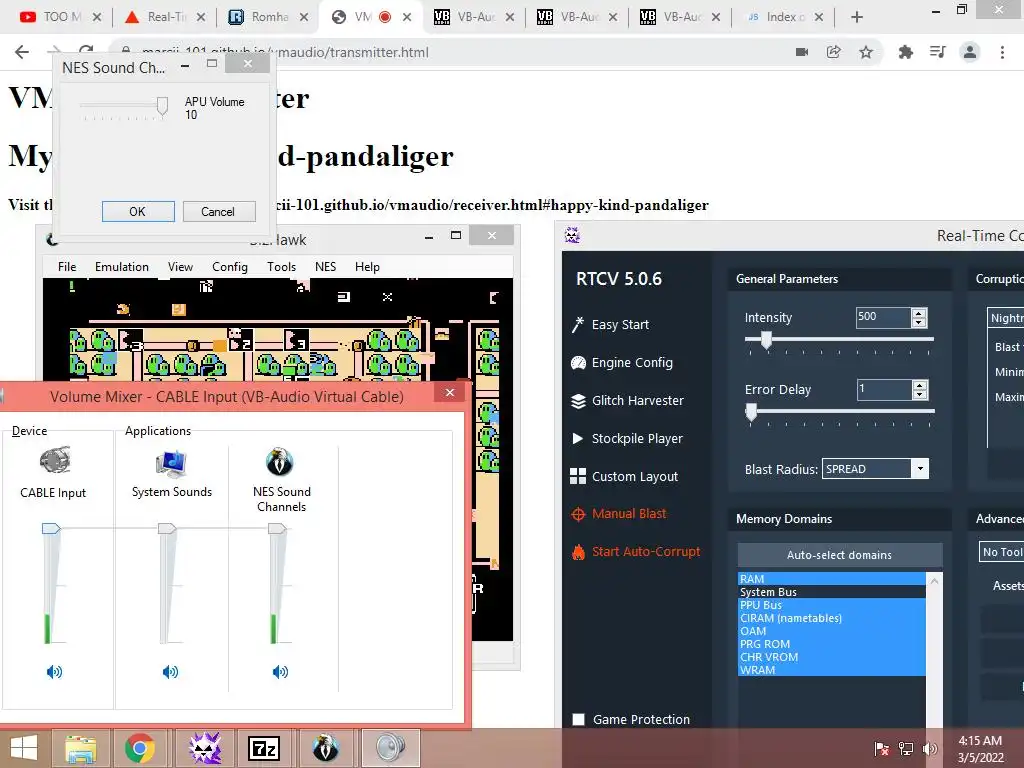Click Windows Start button
The image size is (1024, 768).
(24, 748)
